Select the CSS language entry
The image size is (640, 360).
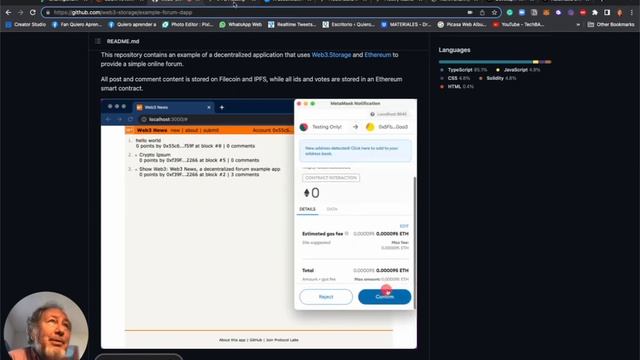pos(455,78)
